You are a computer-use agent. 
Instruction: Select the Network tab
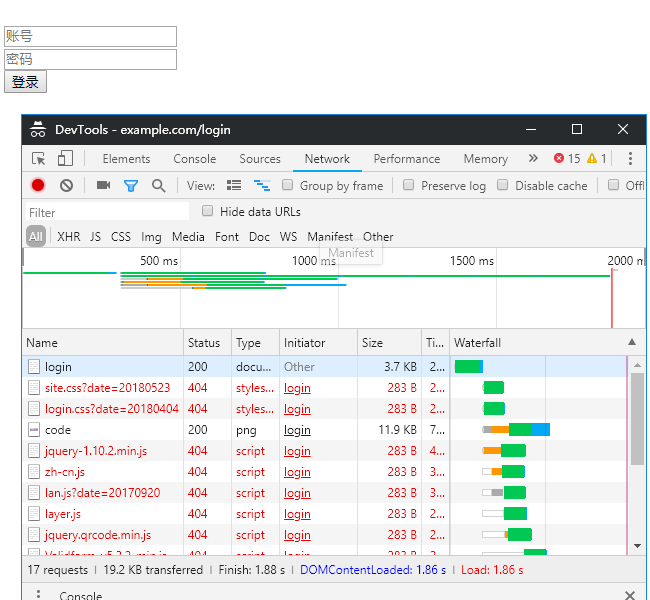coord(327,159)
